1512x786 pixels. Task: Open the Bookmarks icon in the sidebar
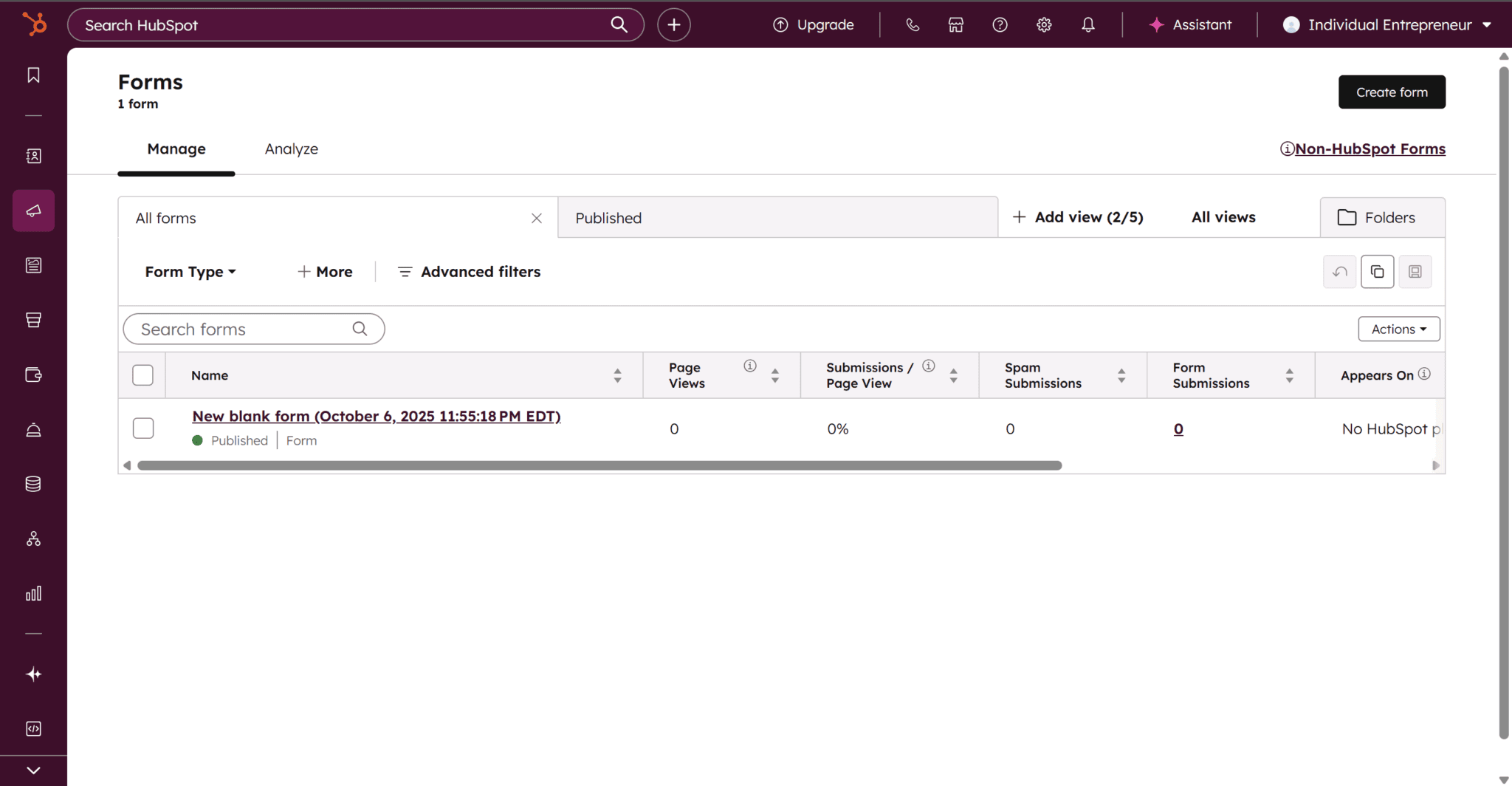33,74
